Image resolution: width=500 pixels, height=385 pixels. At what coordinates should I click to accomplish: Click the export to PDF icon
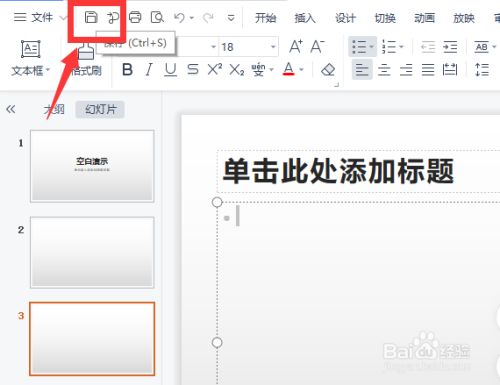(x=113, y=17)
